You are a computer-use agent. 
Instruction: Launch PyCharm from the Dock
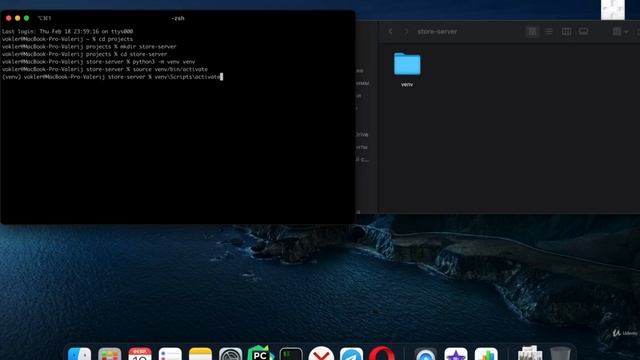[260, 353]
